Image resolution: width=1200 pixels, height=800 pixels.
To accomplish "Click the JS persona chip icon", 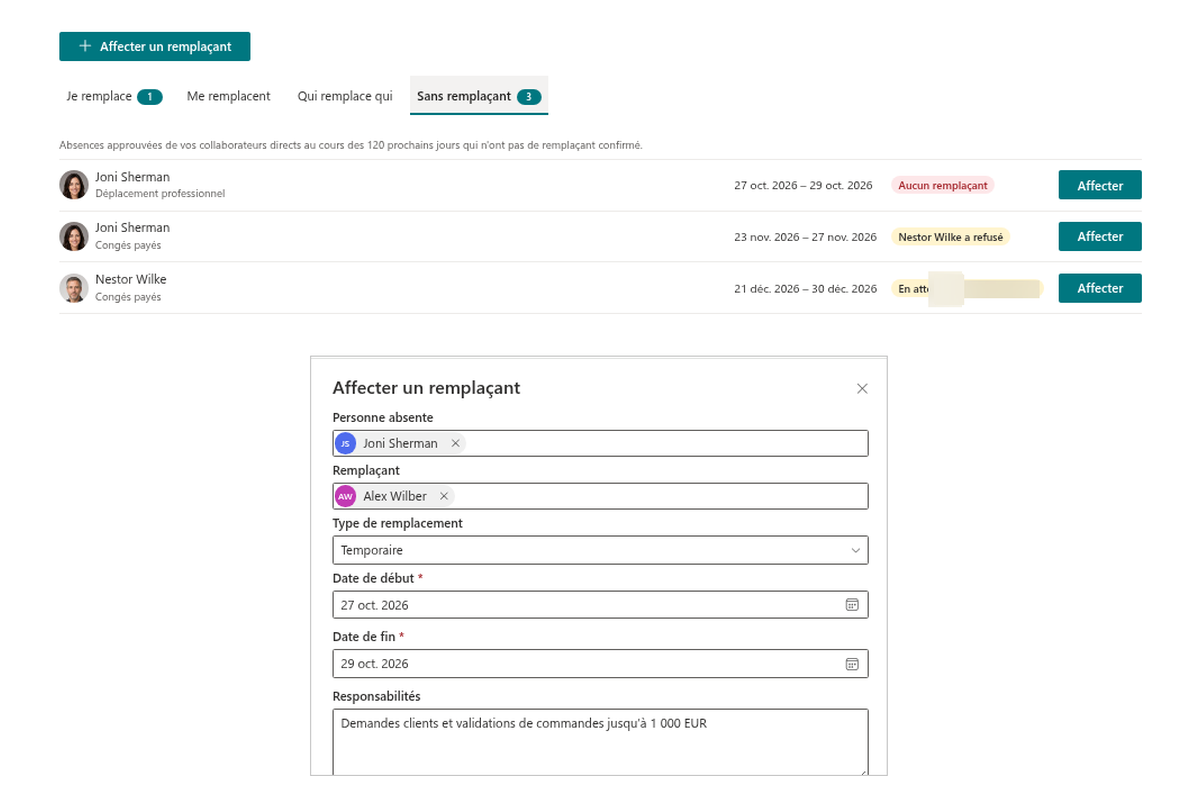I will [346, 443].
